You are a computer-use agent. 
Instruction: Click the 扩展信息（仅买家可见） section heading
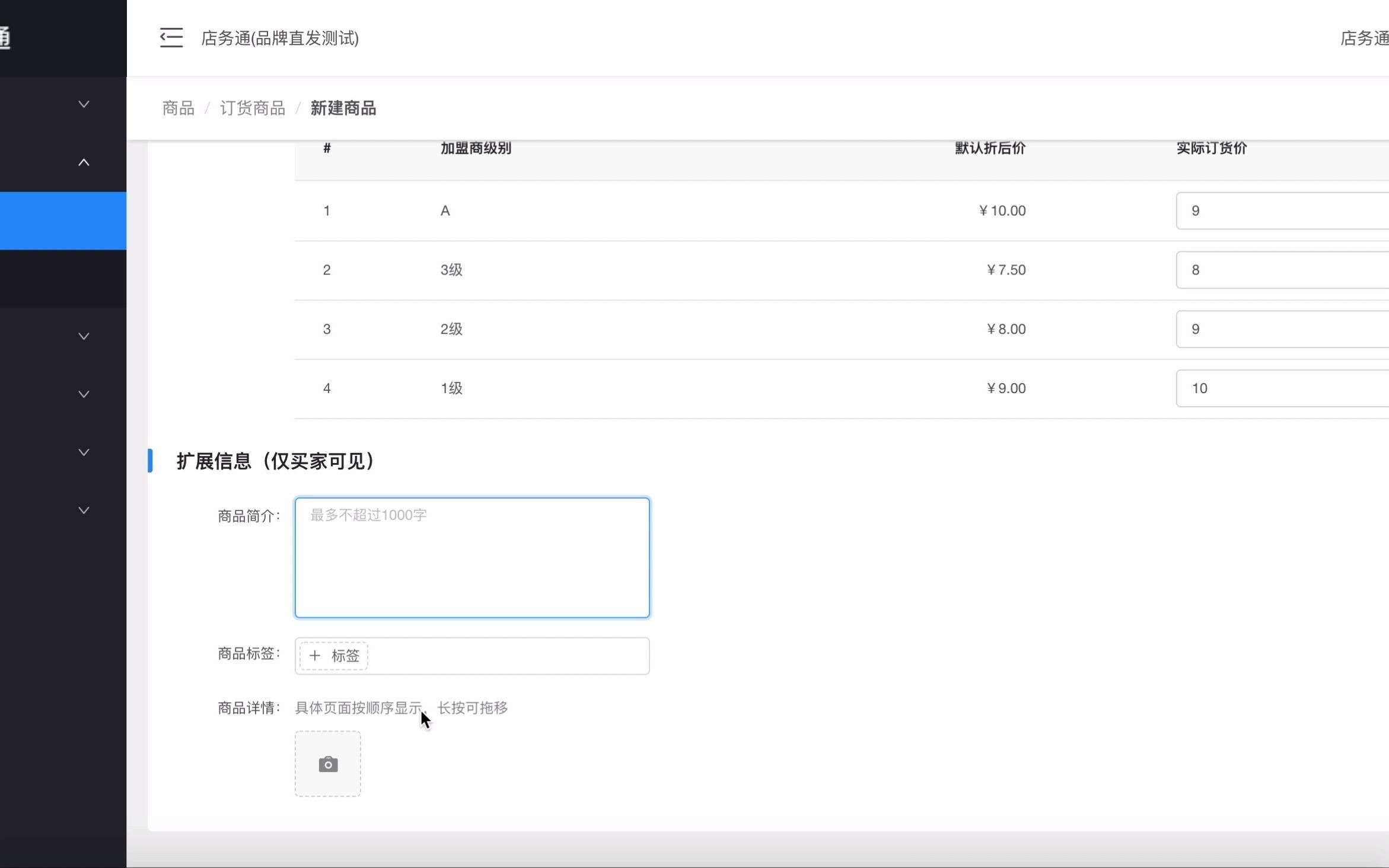[x=276, y=461]
